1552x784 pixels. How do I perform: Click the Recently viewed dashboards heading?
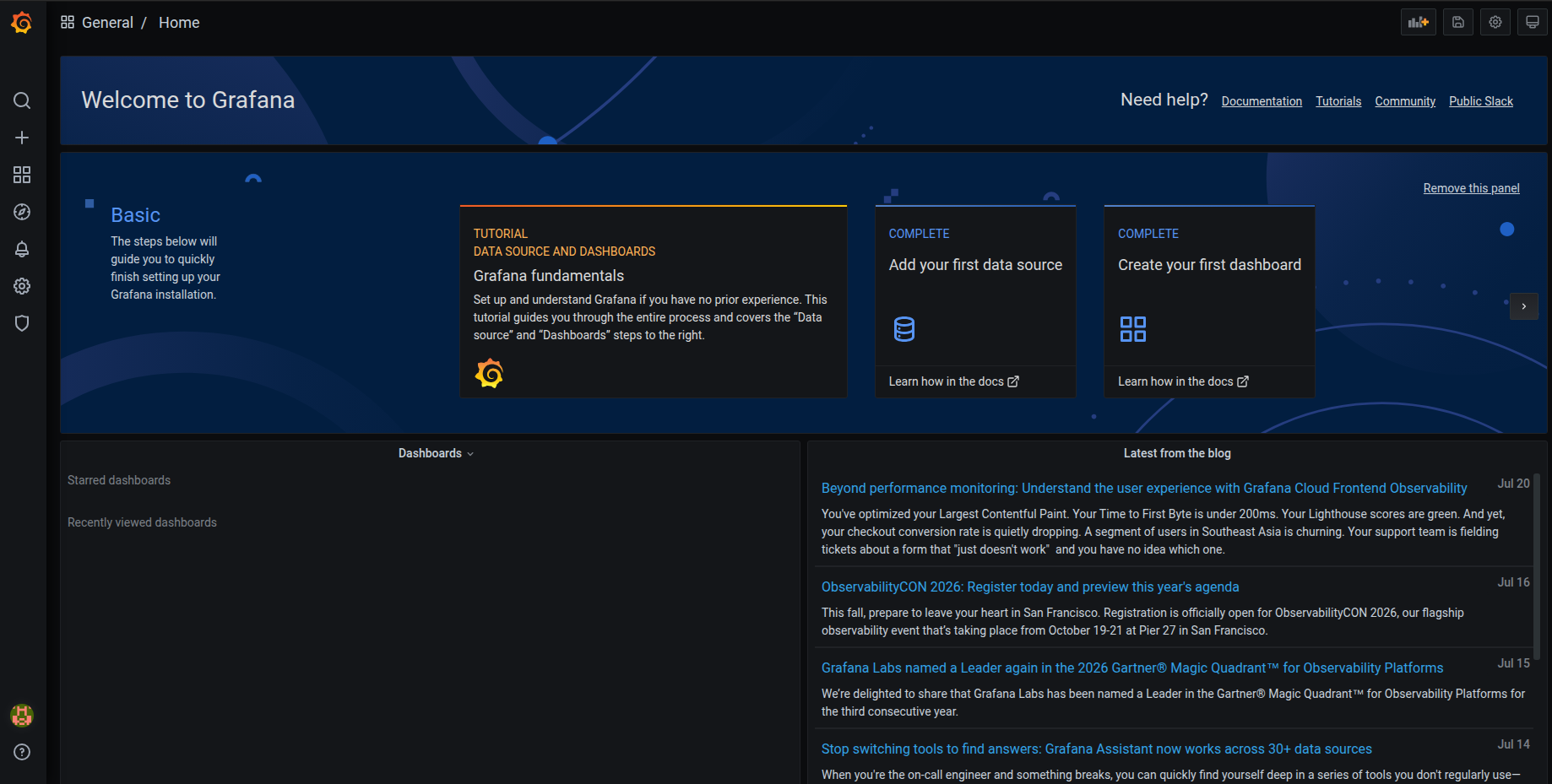coord(142,522)
